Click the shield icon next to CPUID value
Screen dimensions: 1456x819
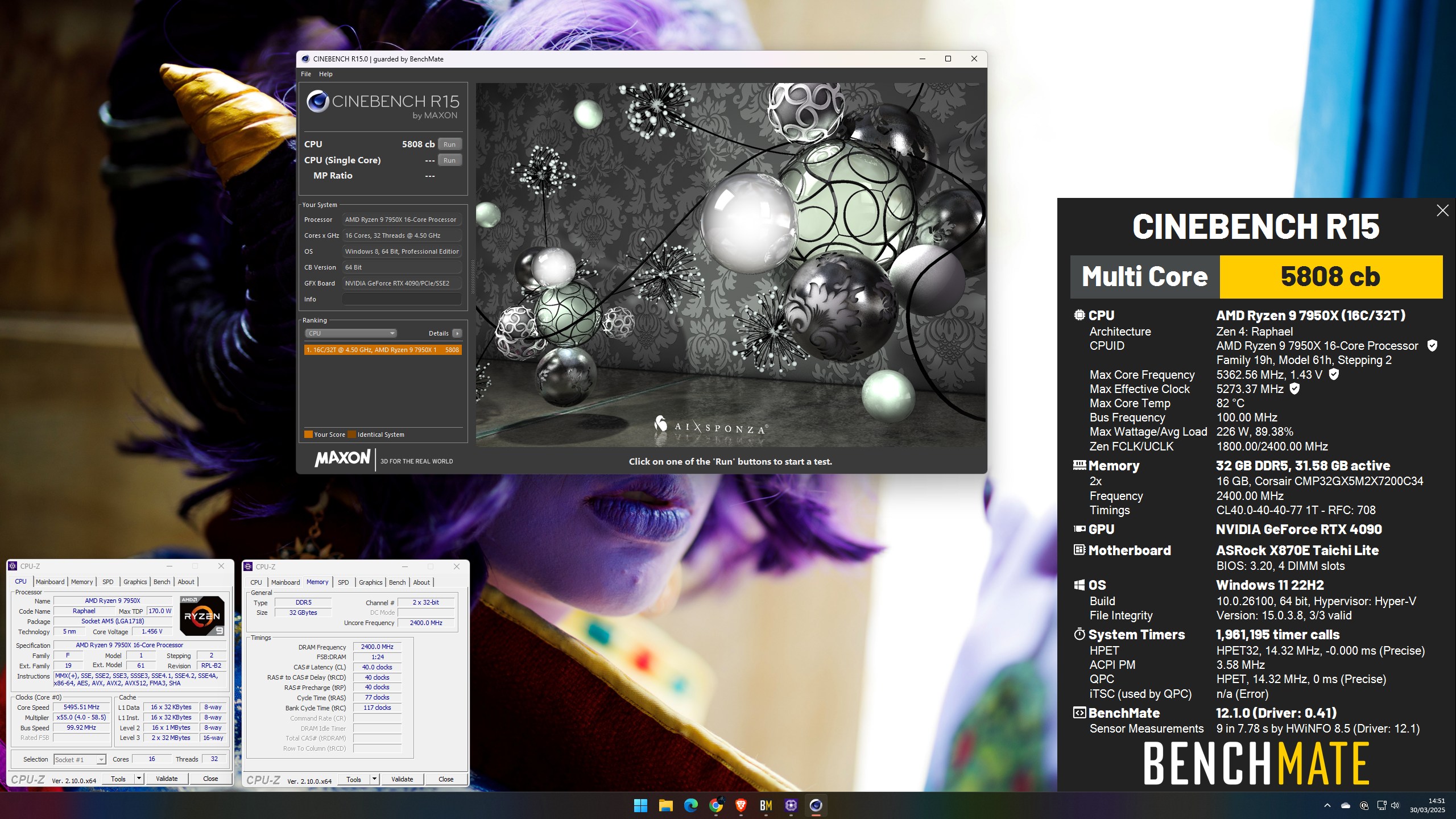point(1433,345)
